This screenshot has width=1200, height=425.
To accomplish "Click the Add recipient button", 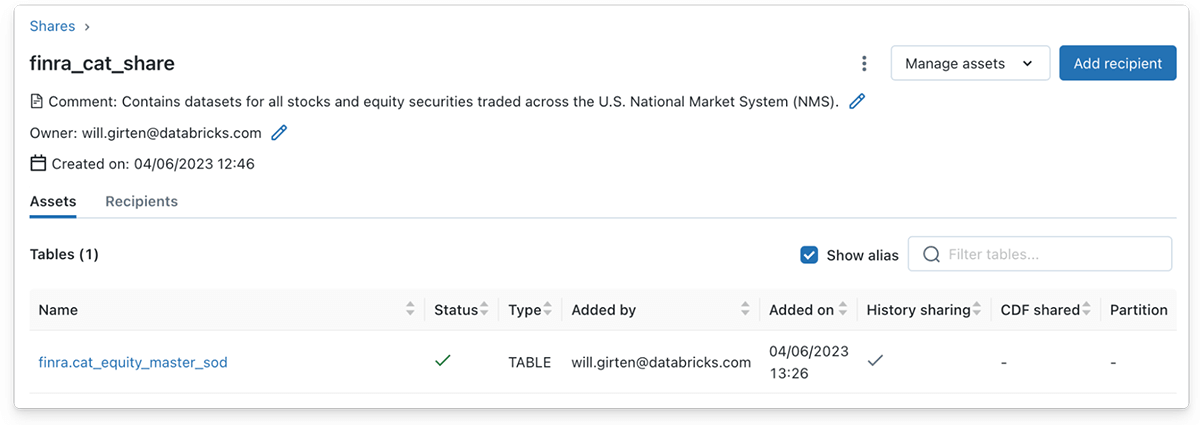I will 1117,63.
